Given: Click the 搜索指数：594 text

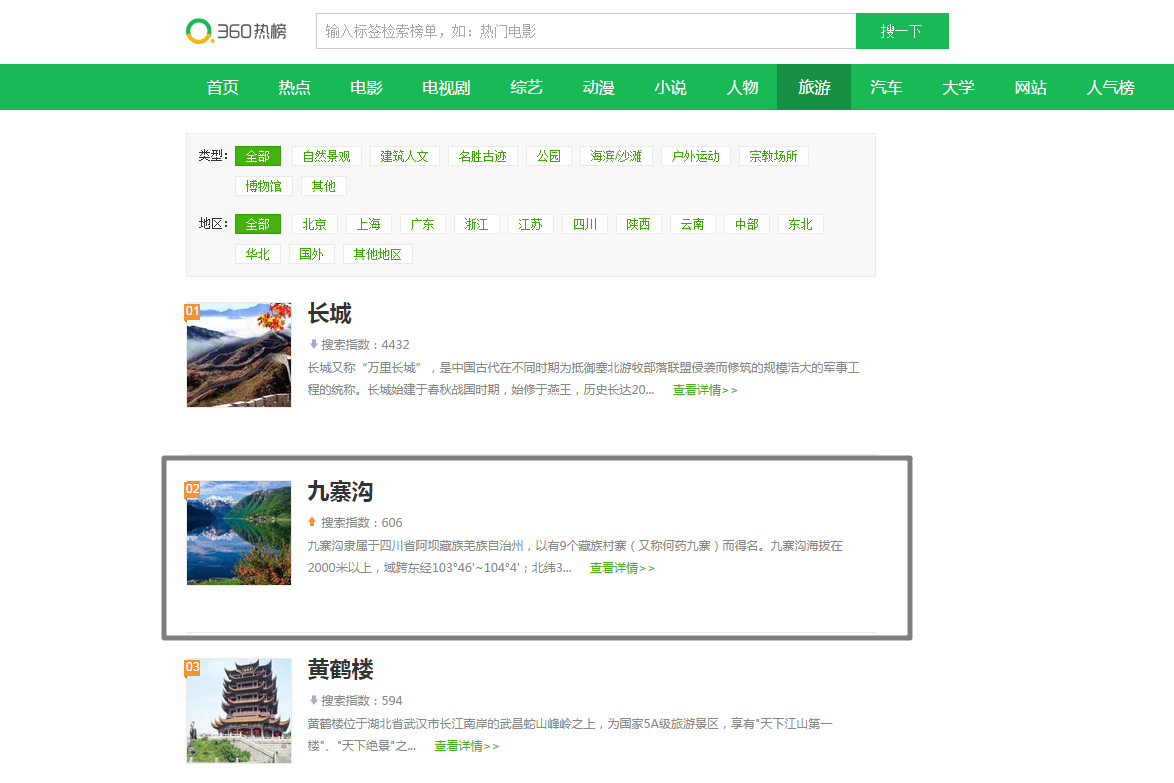Looking at the screenshot, I should (362, 701).
